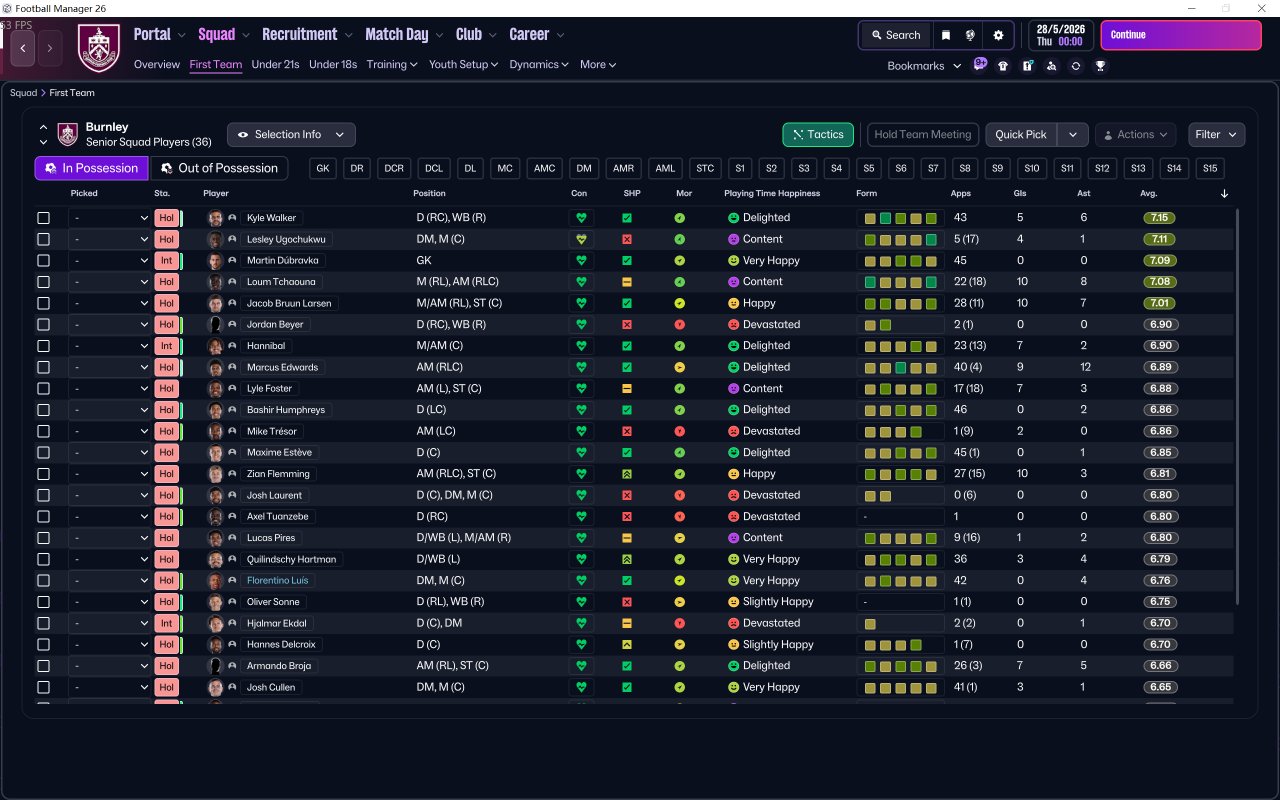1280x800 pixels.
Task: Click Jordan Beyer's 6.90 rating badge
Action: (1159, 324)
